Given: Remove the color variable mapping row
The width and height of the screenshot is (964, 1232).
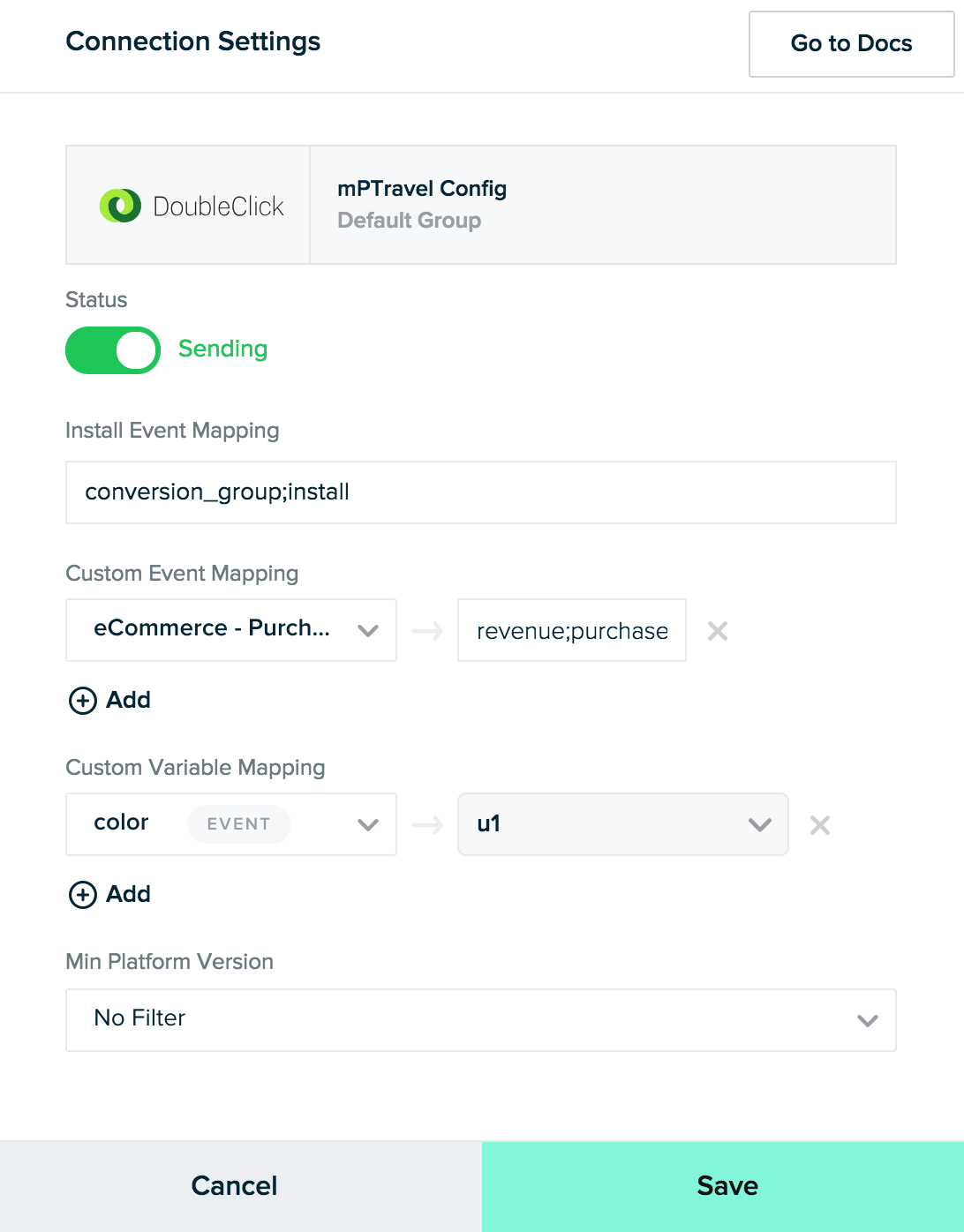Looking at the screenshot, I should pyautogui.click(x=820, y=825).
